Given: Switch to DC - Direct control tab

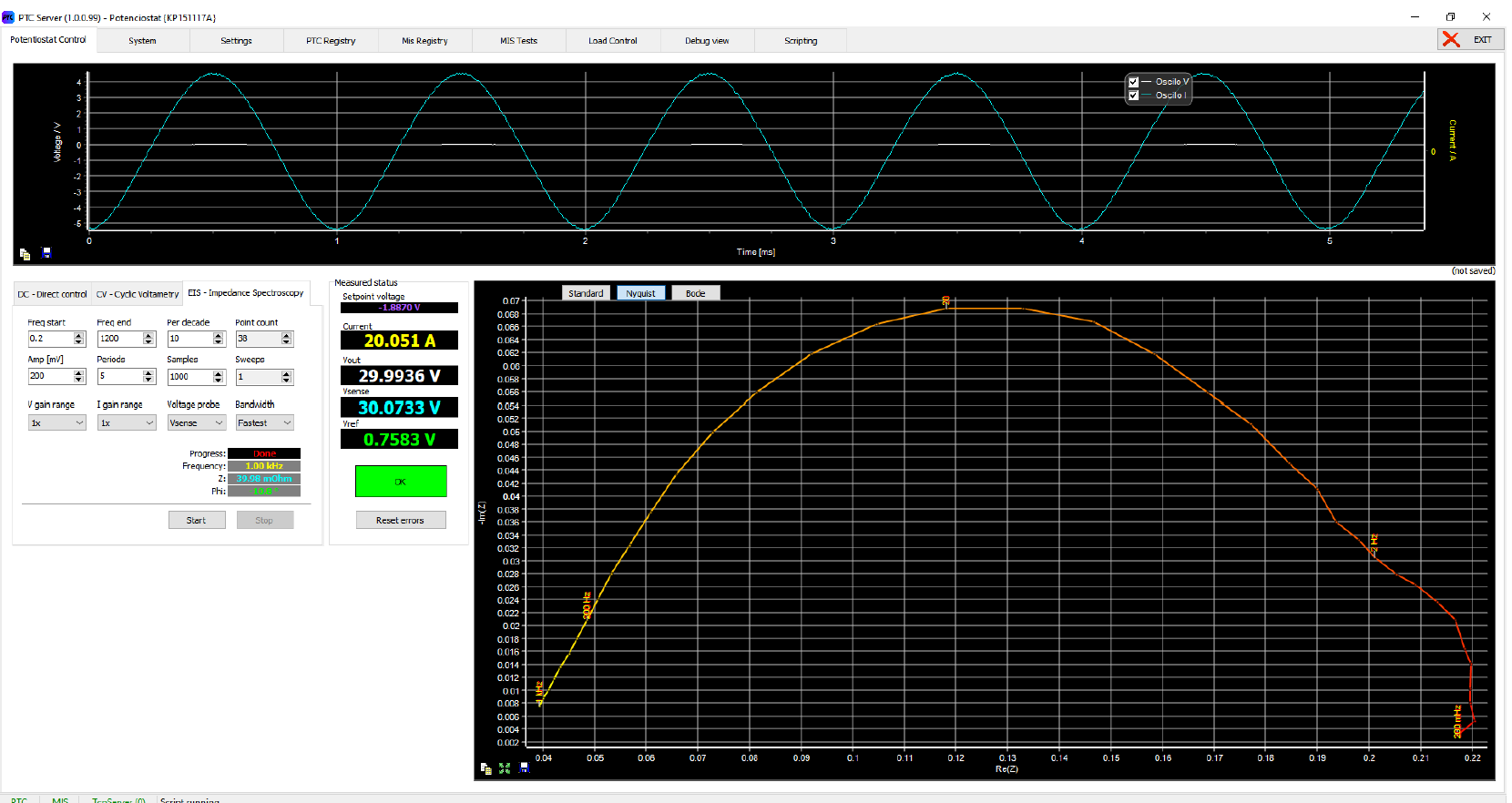Looking at the screenshot, I should click(53, 294).
